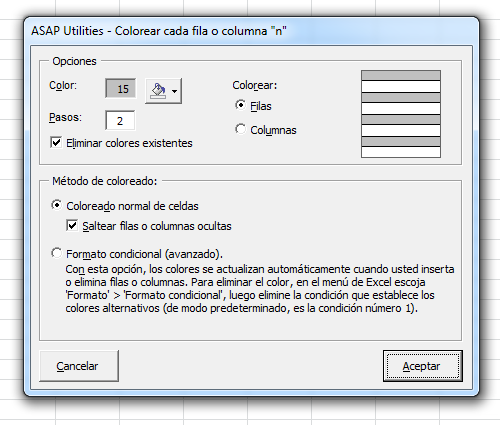Viewport: 500px width, 425px height.
Task: Click the dialog title bar text
Action: tap(159, 31)
